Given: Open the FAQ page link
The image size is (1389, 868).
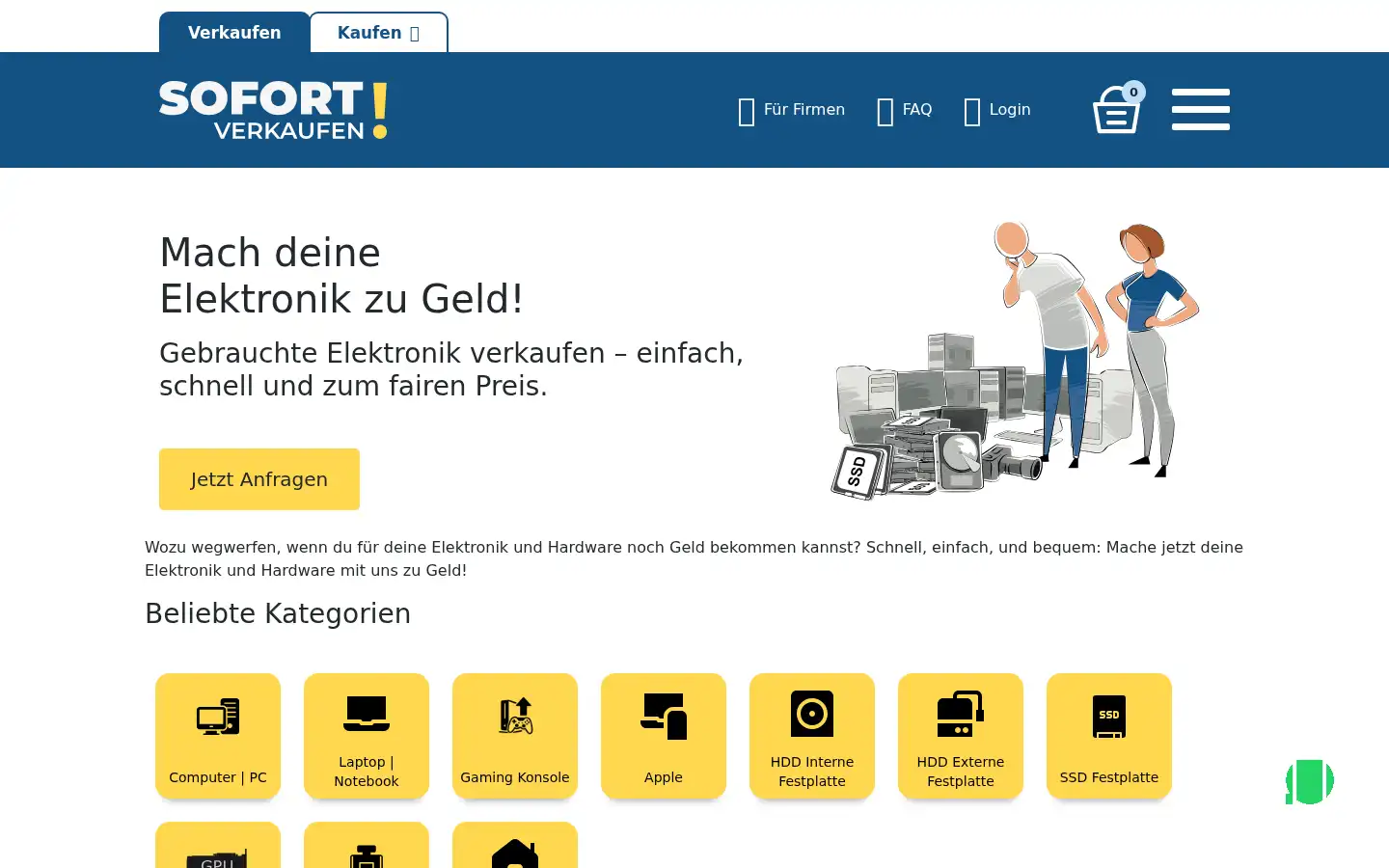Looking at the screenshot, I should [x=904, y=110].
